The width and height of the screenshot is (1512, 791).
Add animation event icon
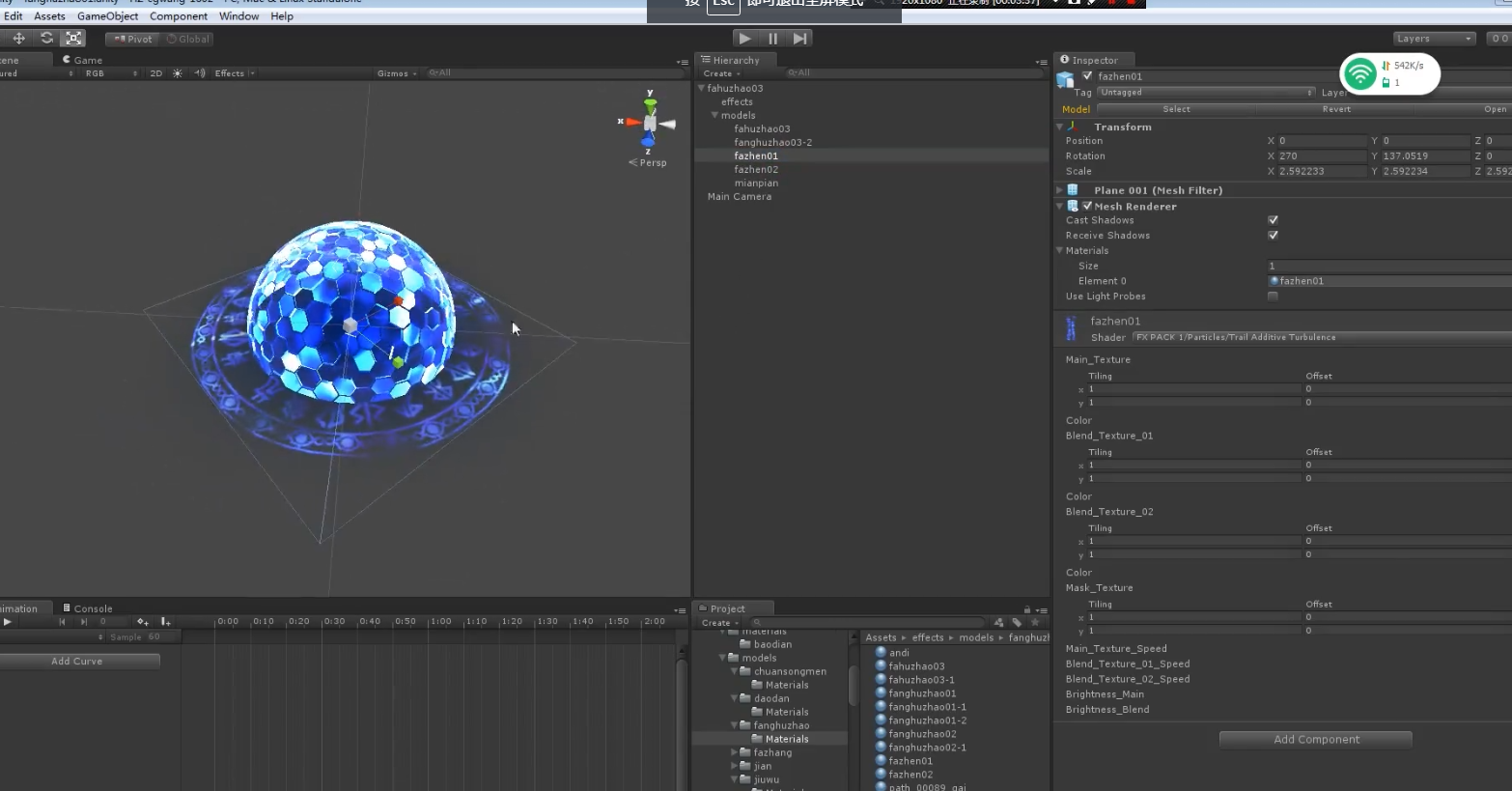(x=165, y=622)
